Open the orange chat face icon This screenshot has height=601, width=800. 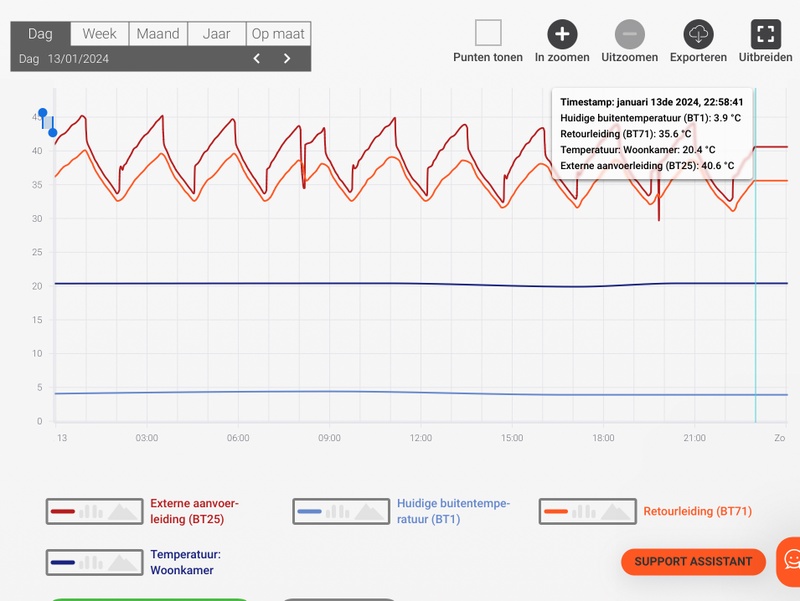pyautogui.click(x=791, y=559)
